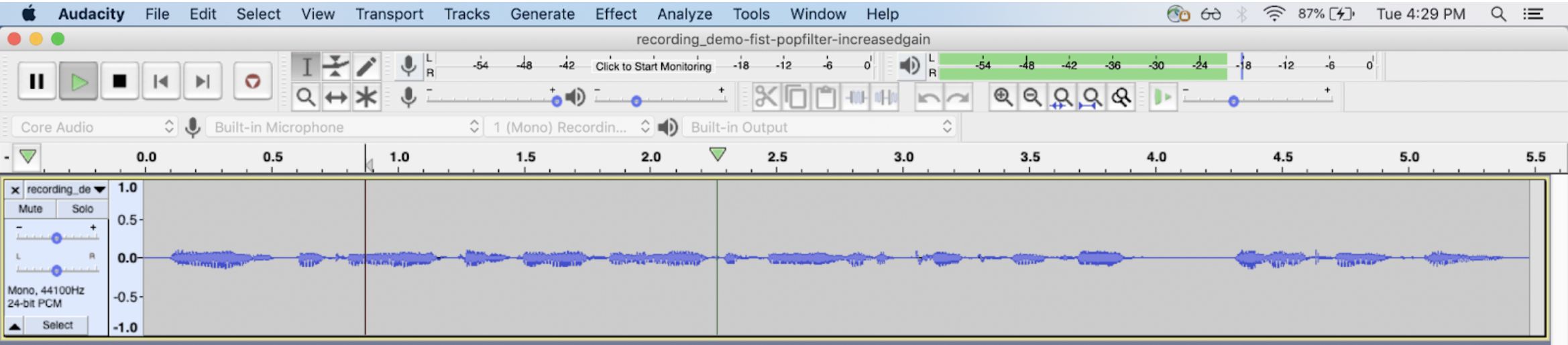Image resolution: width=1568 pixels, height=345 pixels.
Task: Click Silence audio selection icon
Action: click(885, 97)
